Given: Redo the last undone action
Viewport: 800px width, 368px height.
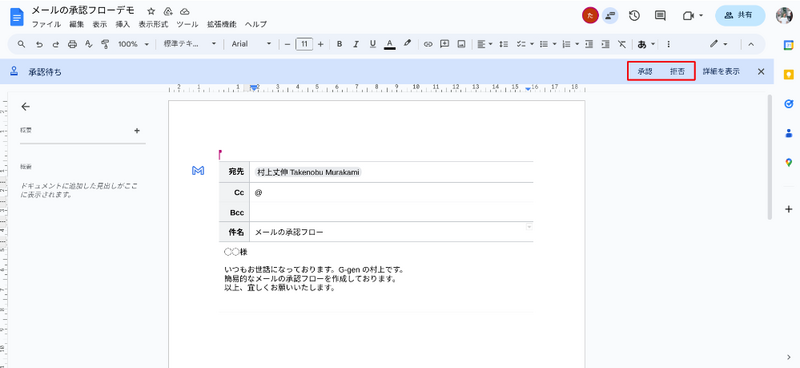Looking at the screenshot, I should coord(56,44).
